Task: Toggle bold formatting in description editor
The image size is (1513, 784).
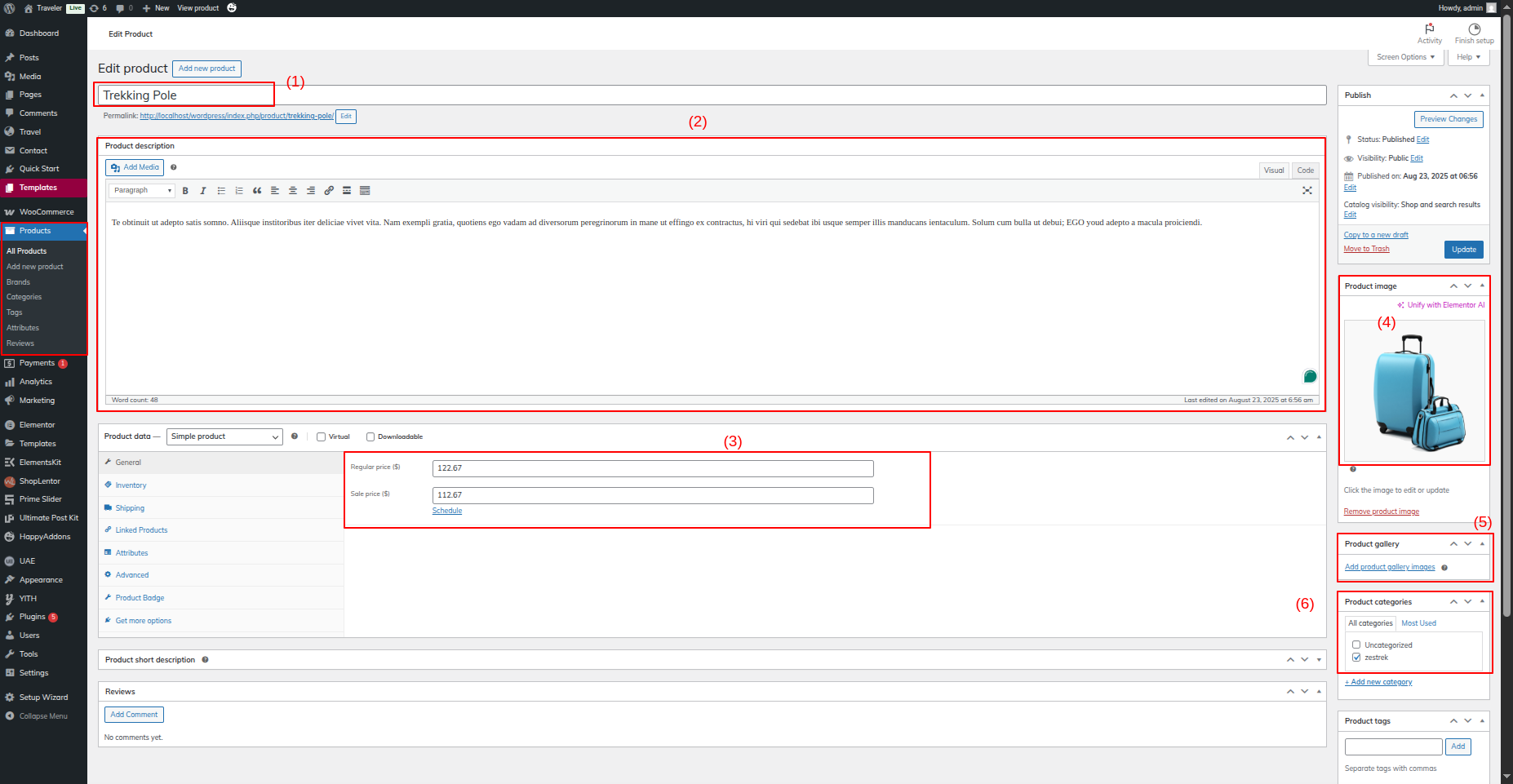Action: (x=185, y=191)
